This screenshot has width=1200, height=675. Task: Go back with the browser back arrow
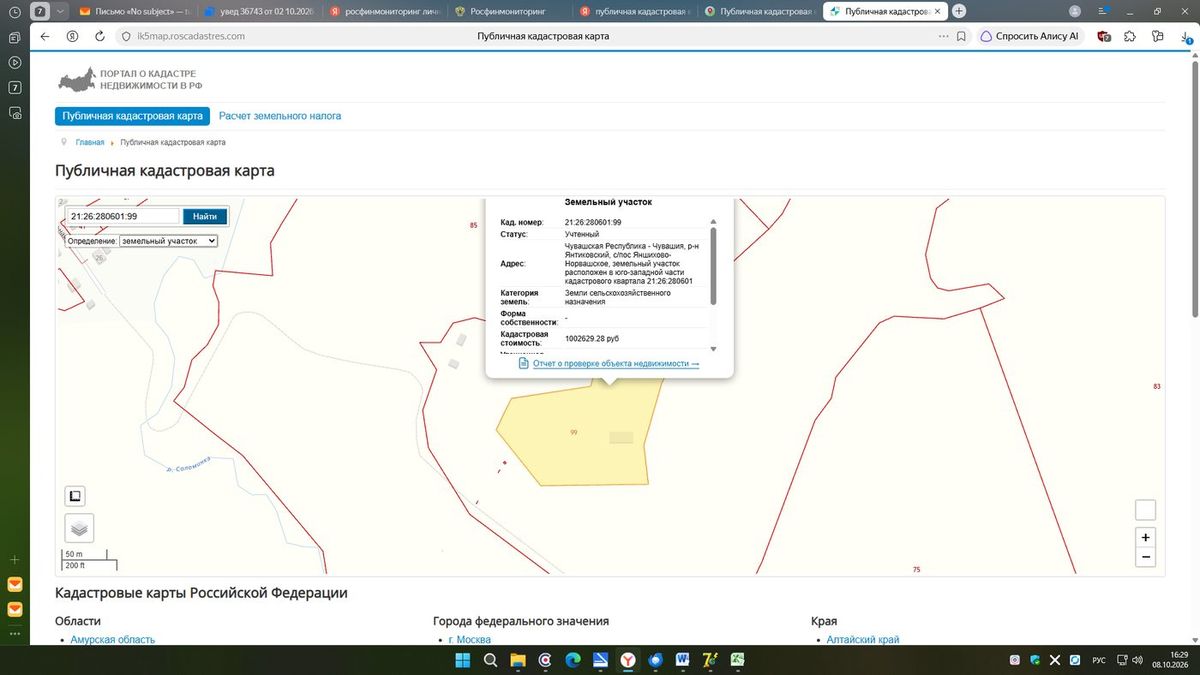coord(45,36)
